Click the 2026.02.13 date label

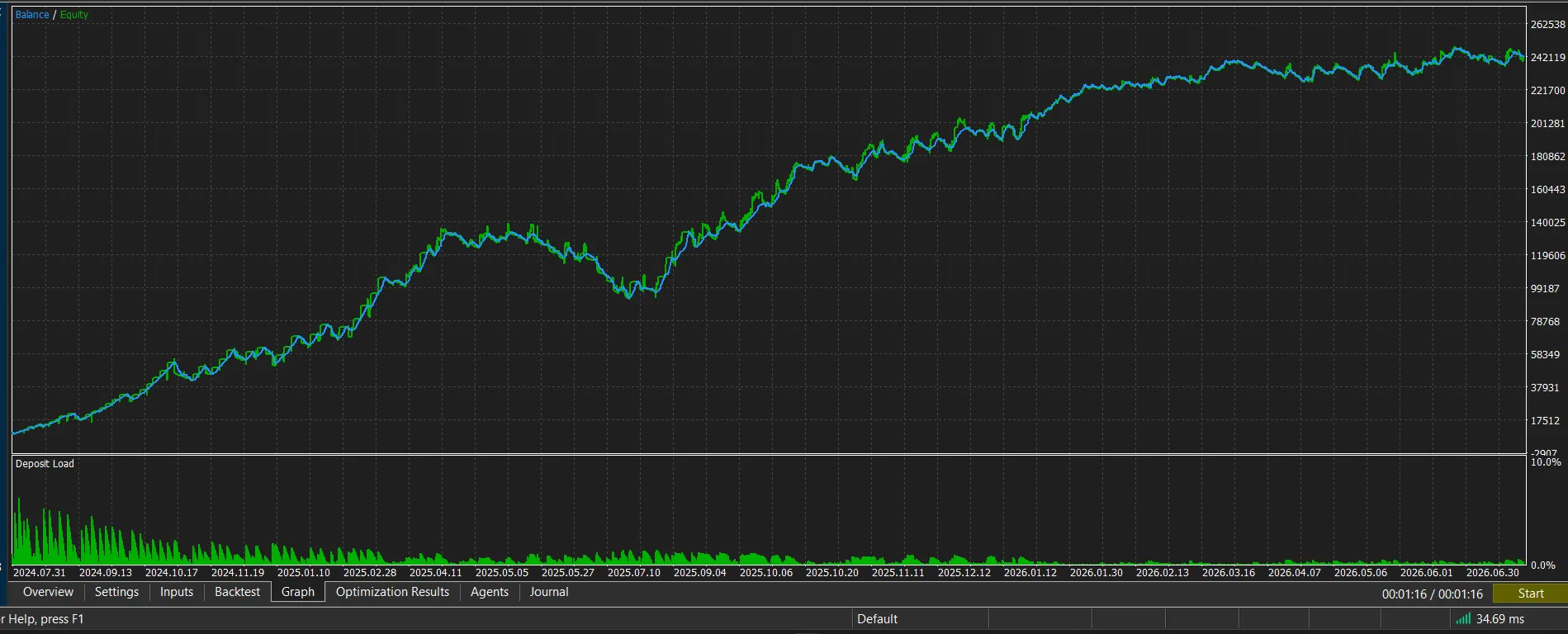pos(1163,572)
